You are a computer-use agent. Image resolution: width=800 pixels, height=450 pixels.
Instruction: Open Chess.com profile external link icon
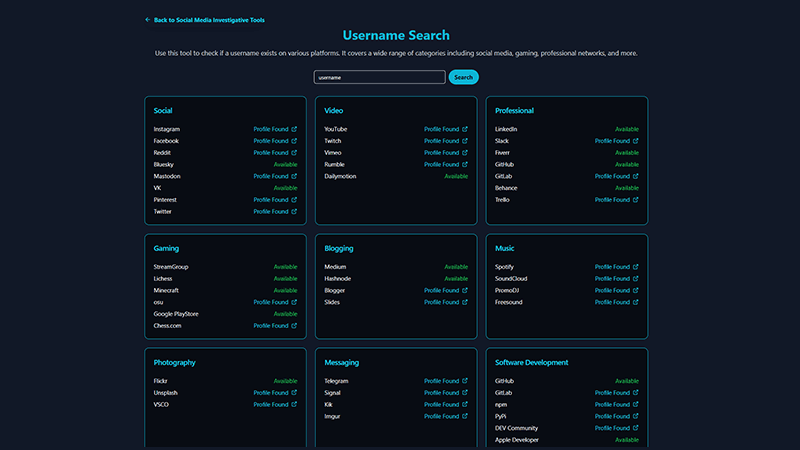tap(294, 326)
